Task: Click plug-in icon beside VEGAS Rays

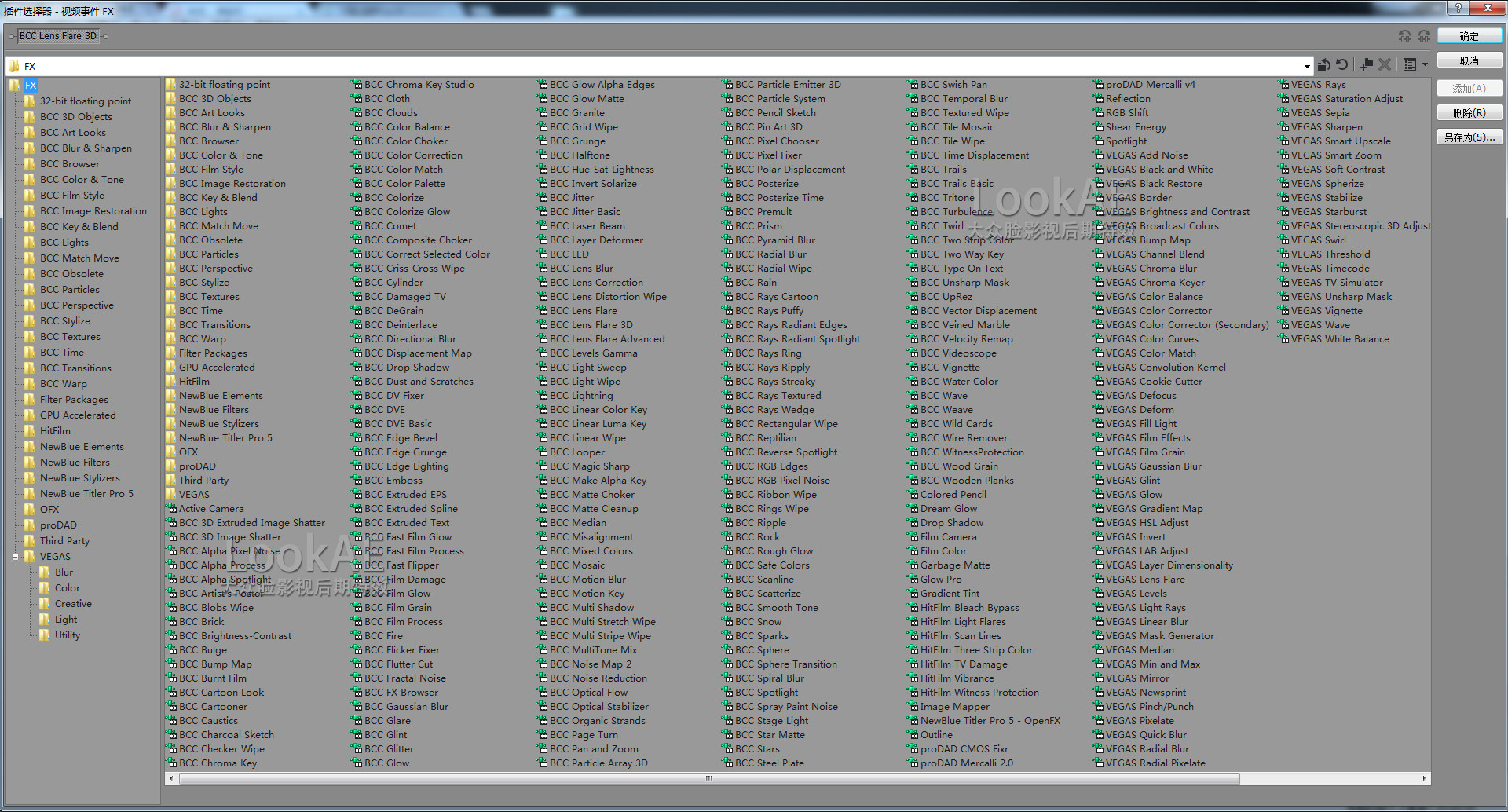Action: click(x=1283, y=85)
